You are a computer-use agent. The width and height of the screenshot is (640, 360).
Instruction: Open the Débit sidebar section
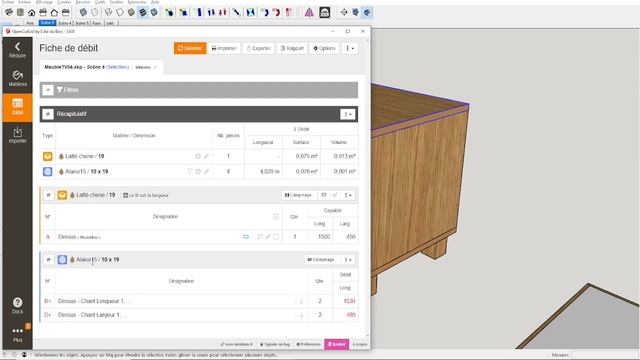point(17,107)
